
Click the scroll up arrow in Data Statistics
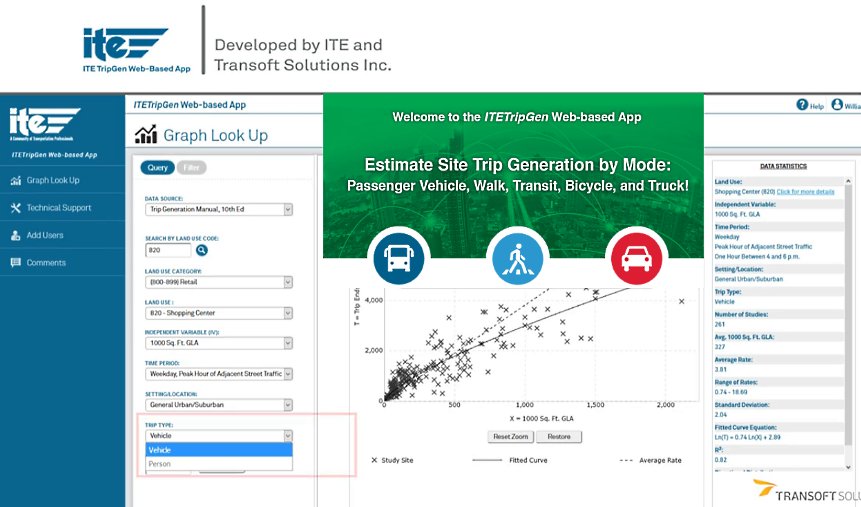848,181
